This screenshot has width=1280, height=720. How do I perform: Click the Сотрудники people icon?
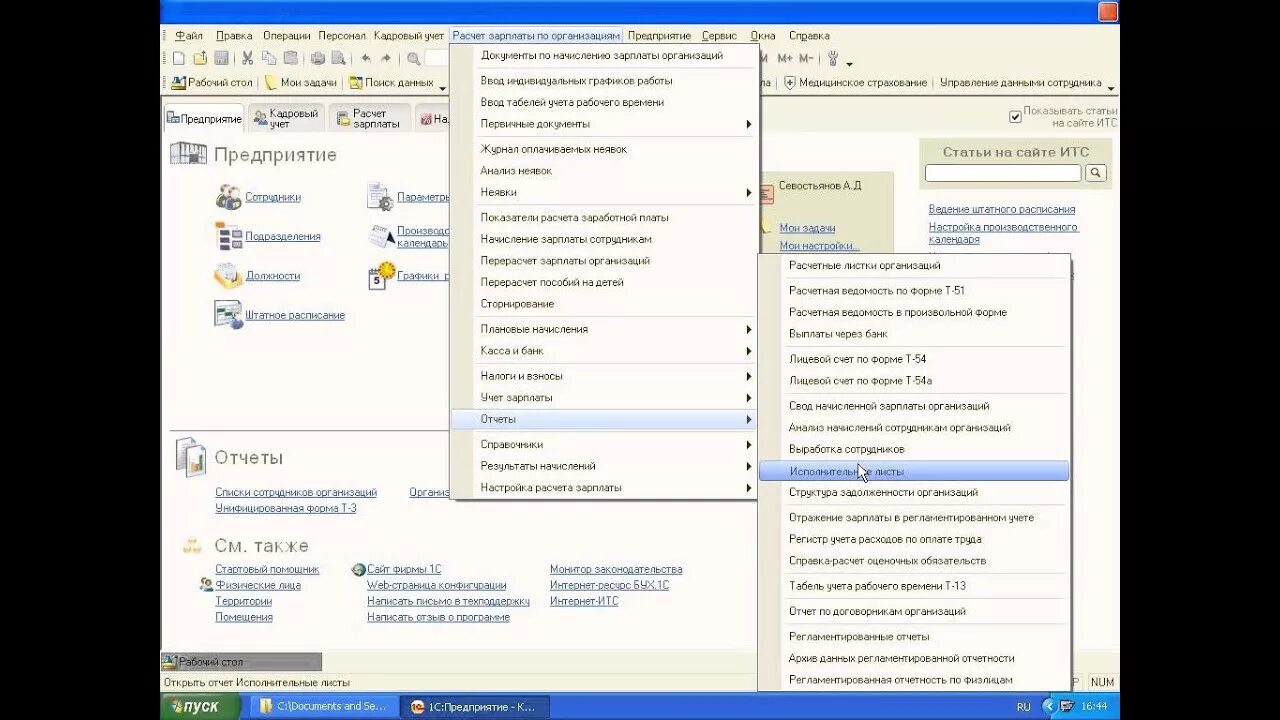[228, 197]
